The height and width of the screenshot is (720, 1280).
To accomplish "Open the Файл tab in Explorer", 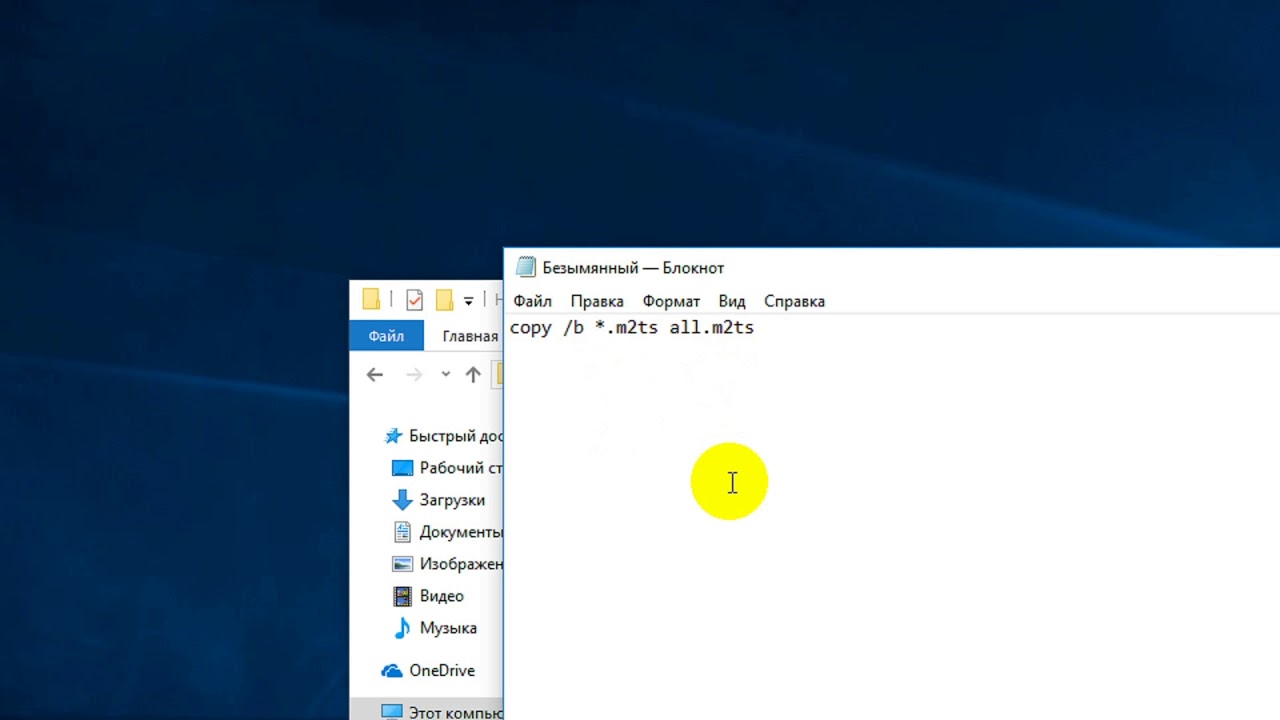I will (386, 336).
